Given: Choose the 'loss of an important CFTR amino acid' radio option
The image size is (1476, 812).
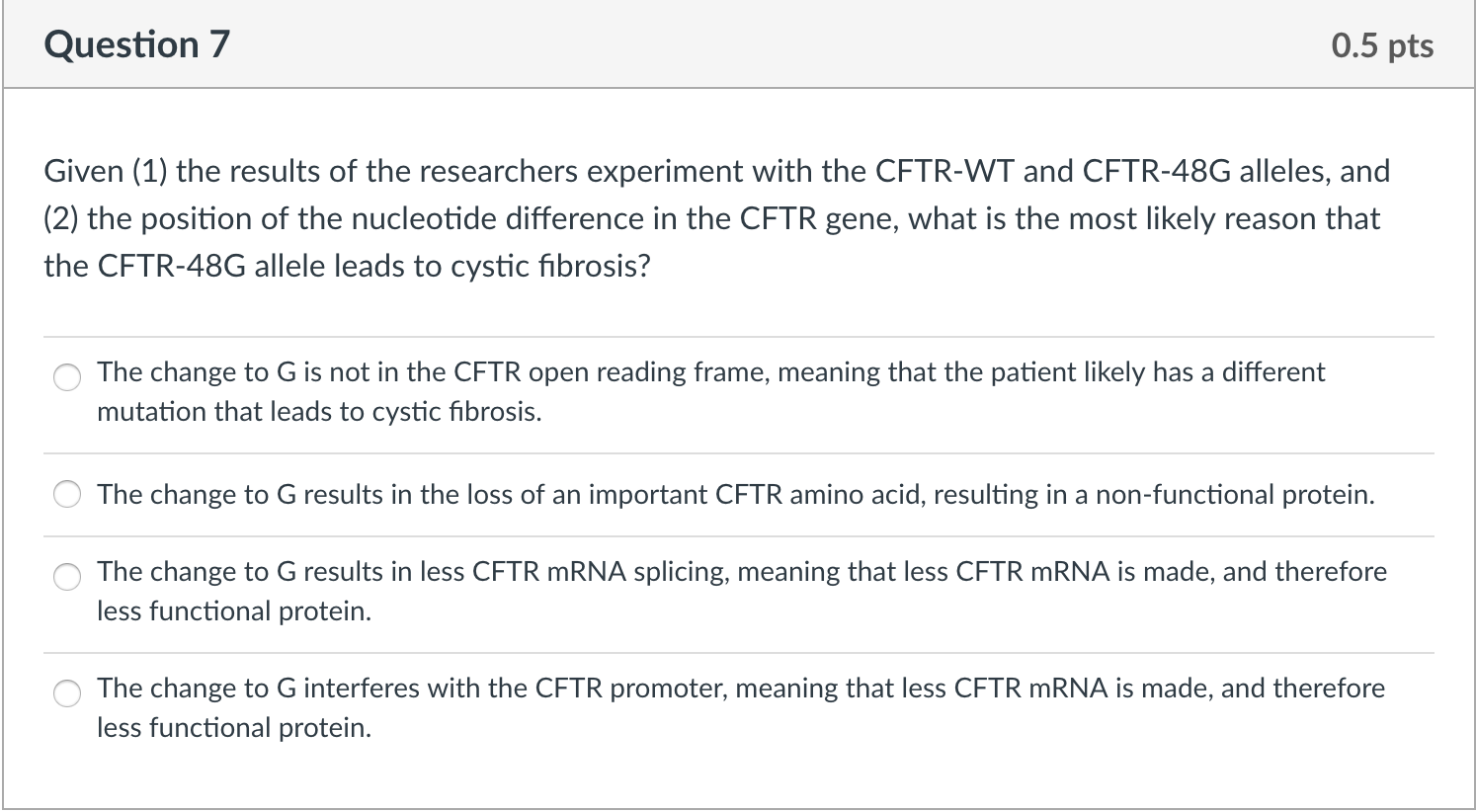Looking at the screenshot, I should [x=67, y=495].
